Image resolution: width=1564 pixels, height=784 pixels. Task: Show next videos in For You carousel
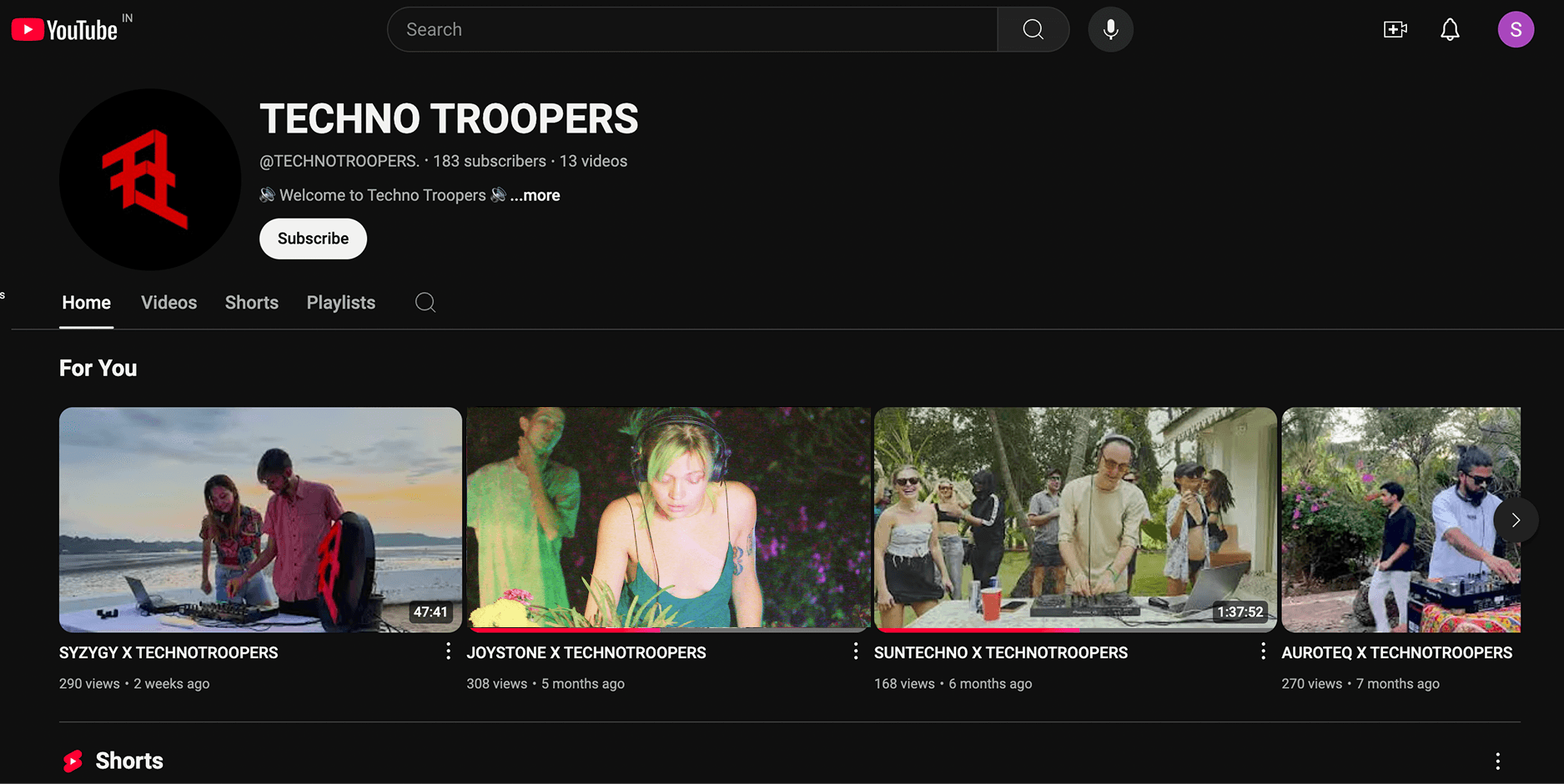(x=1516, y=520)
